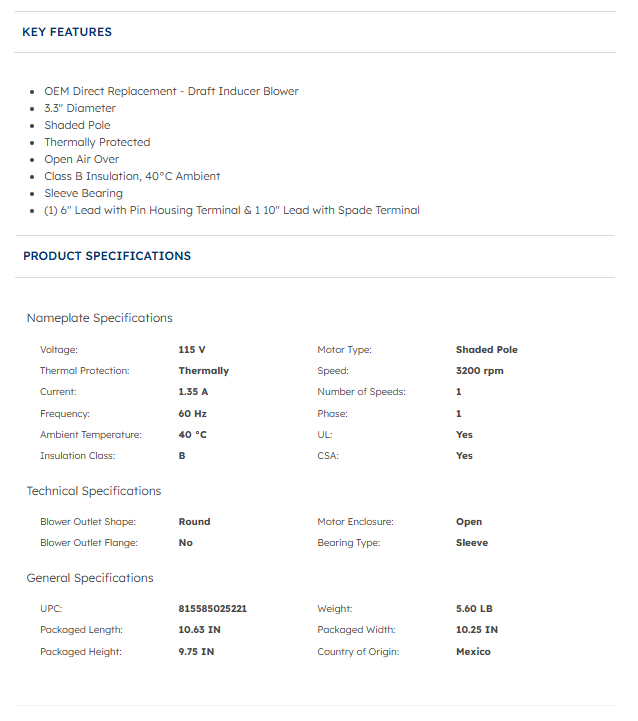Click the UPC value 815585025221
The height and width of the screenshot is (721, 638).
coord(212,608)
